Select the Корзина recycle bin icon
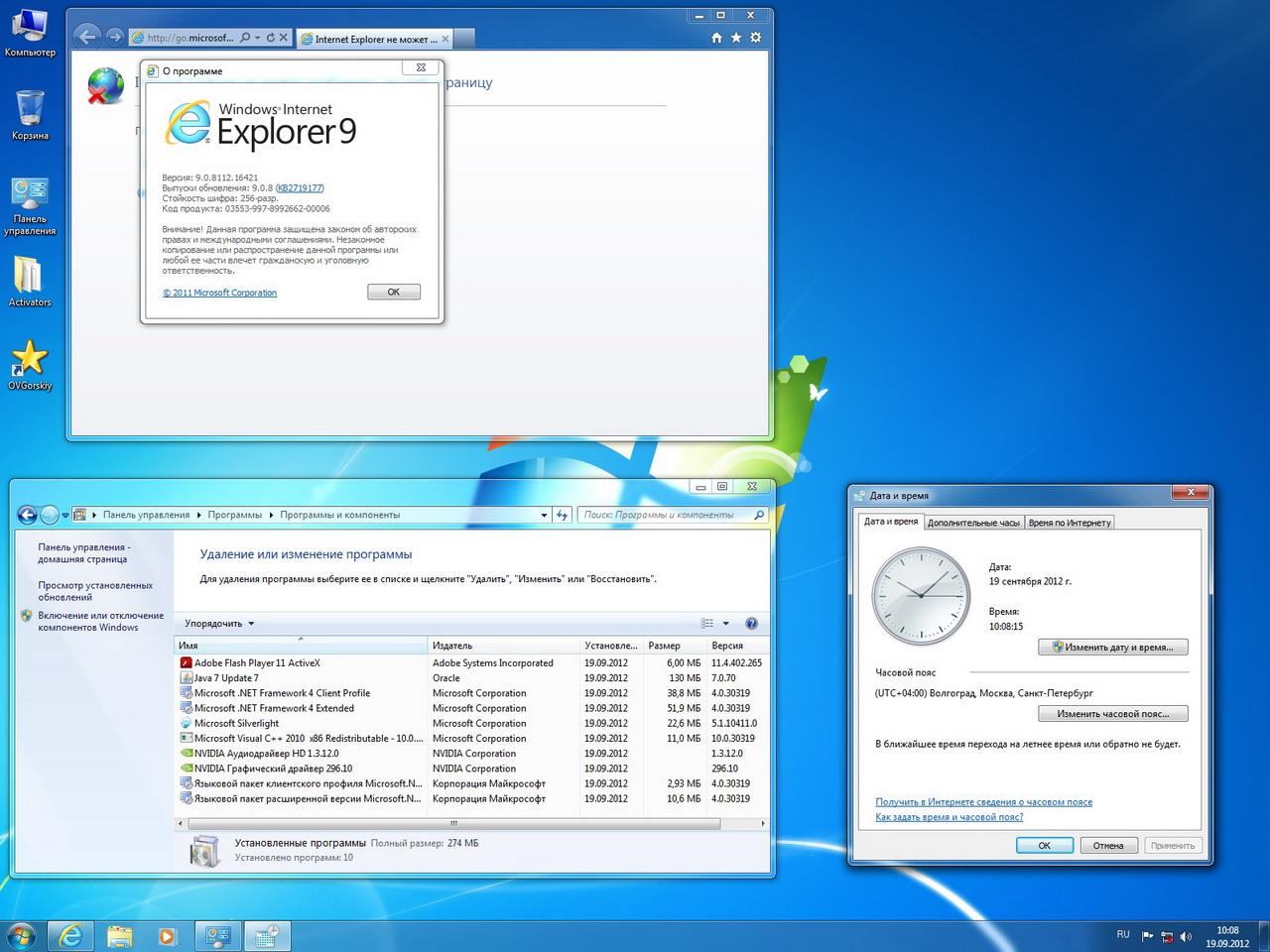Image resolution: width=1270 pixels, height=952 pixels. (x=30, y=114)
